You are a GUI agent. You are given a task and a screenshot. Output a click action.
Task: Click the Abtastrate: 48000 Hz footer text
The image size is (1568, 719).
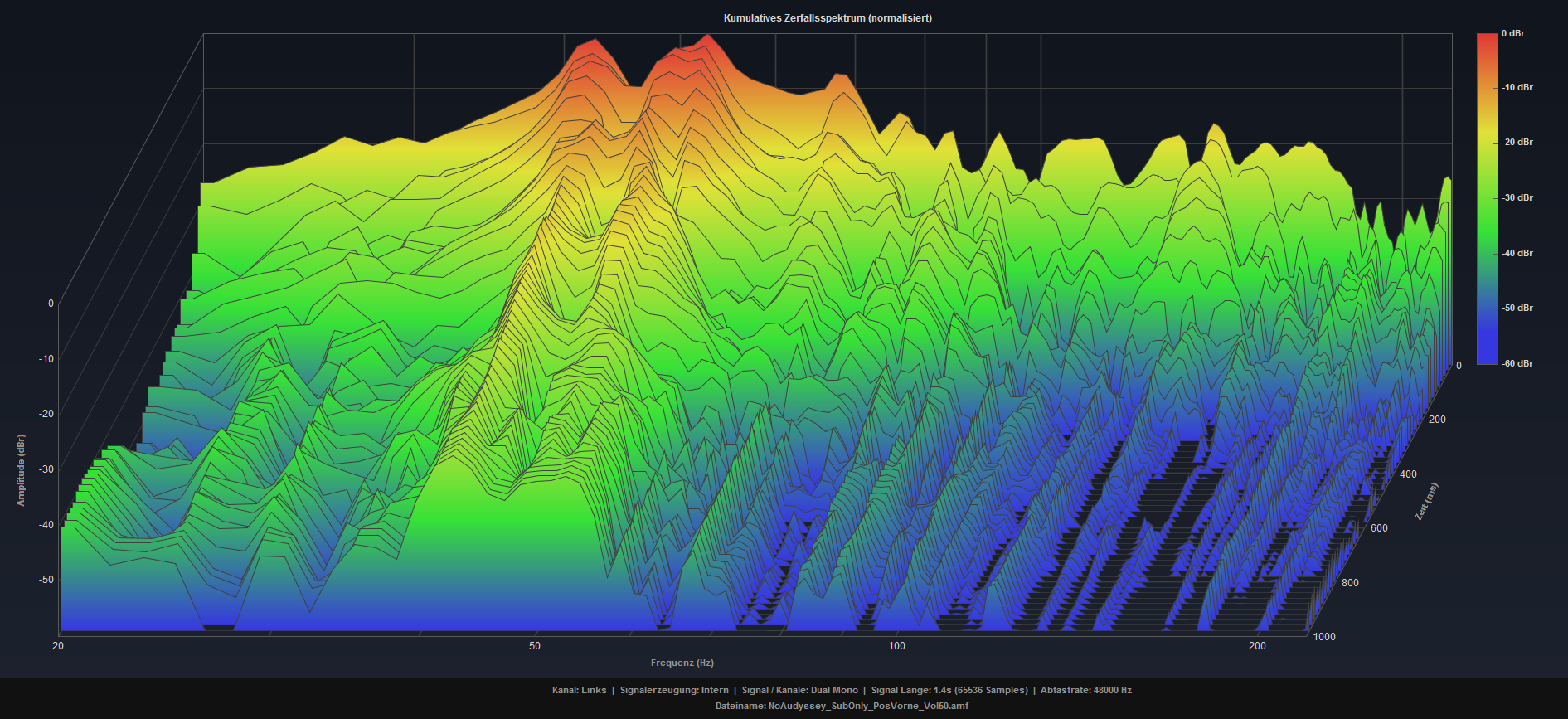point(1085,690)
